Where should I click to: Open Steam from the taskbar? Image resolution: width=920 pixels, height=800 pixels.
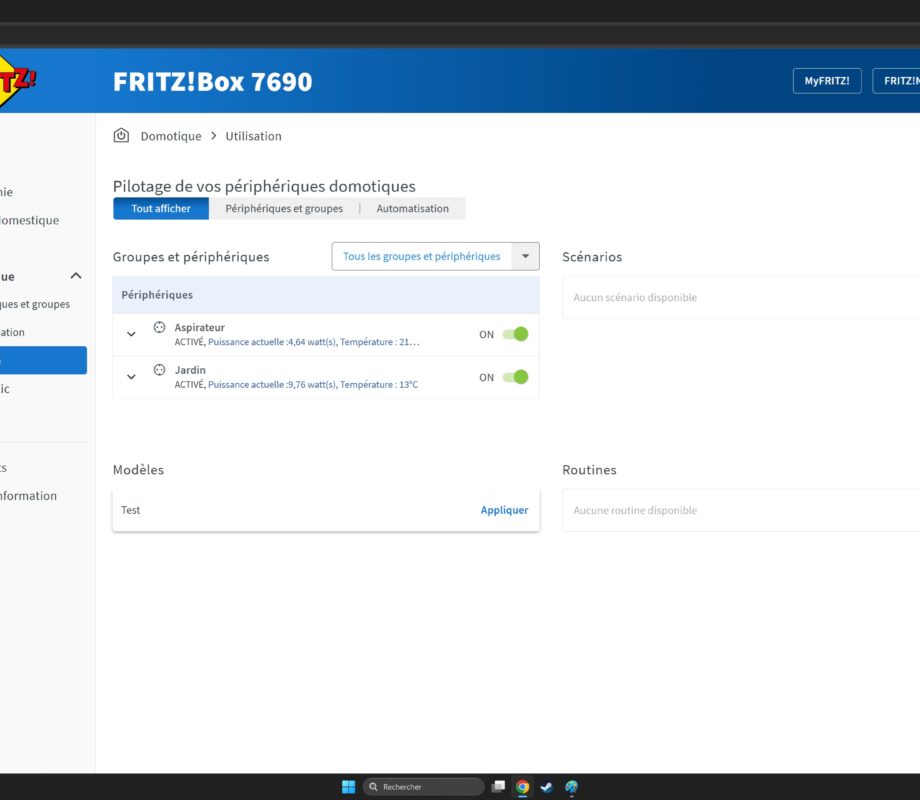click(546, 787)
